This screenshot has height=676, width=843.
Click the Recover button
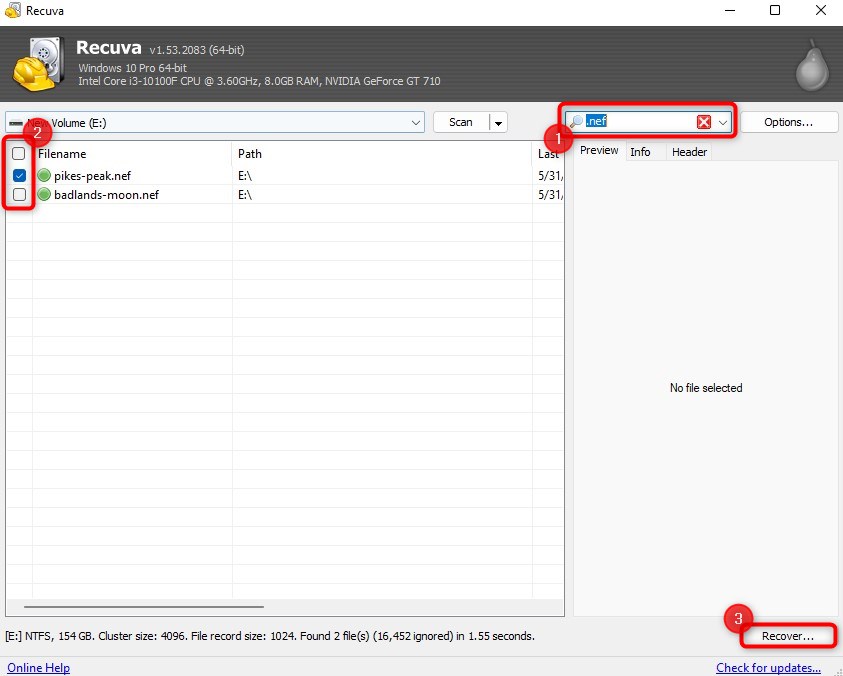pos(788,636)
